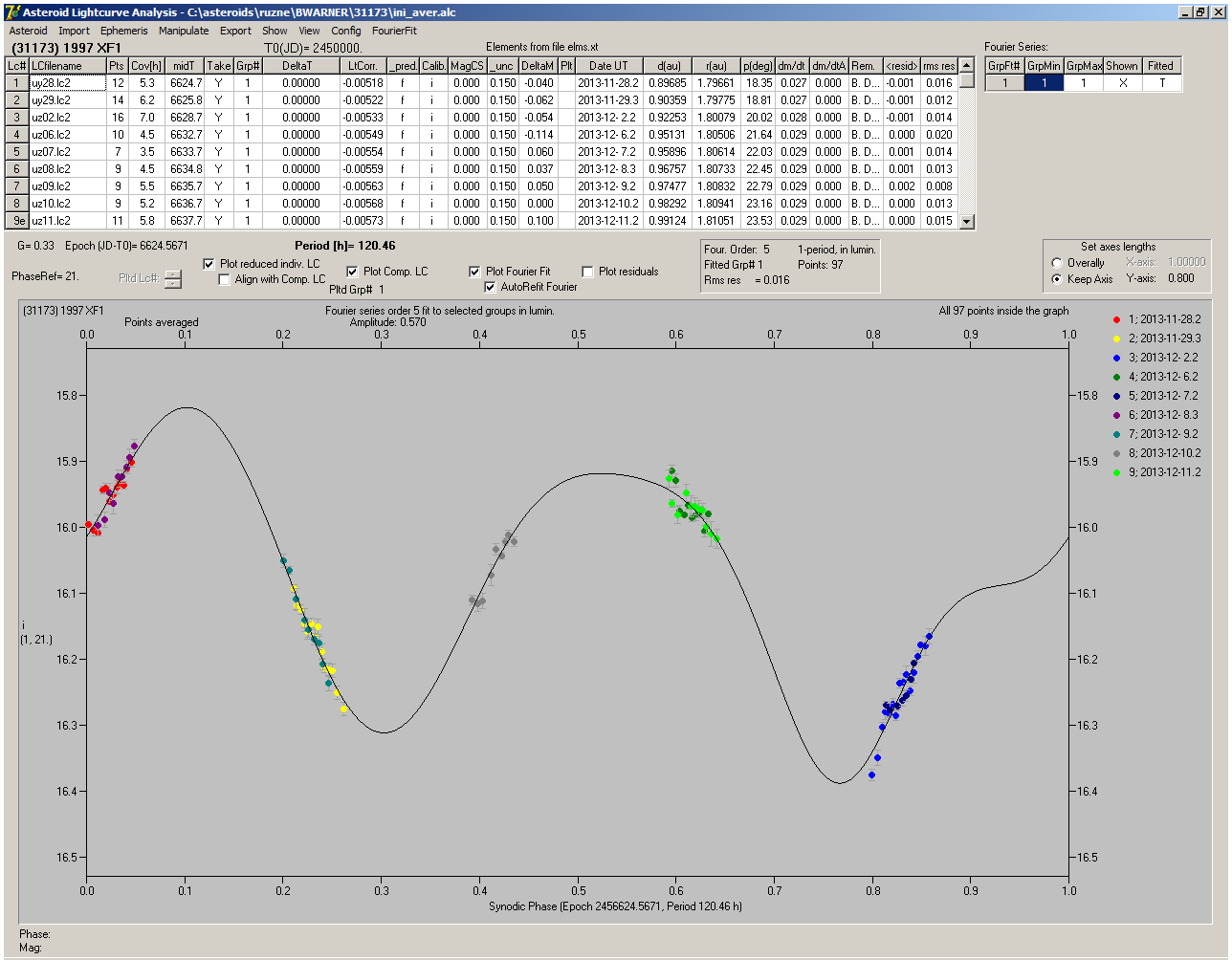
Task: Open the Config menu
Action: (x=346, y=31)
